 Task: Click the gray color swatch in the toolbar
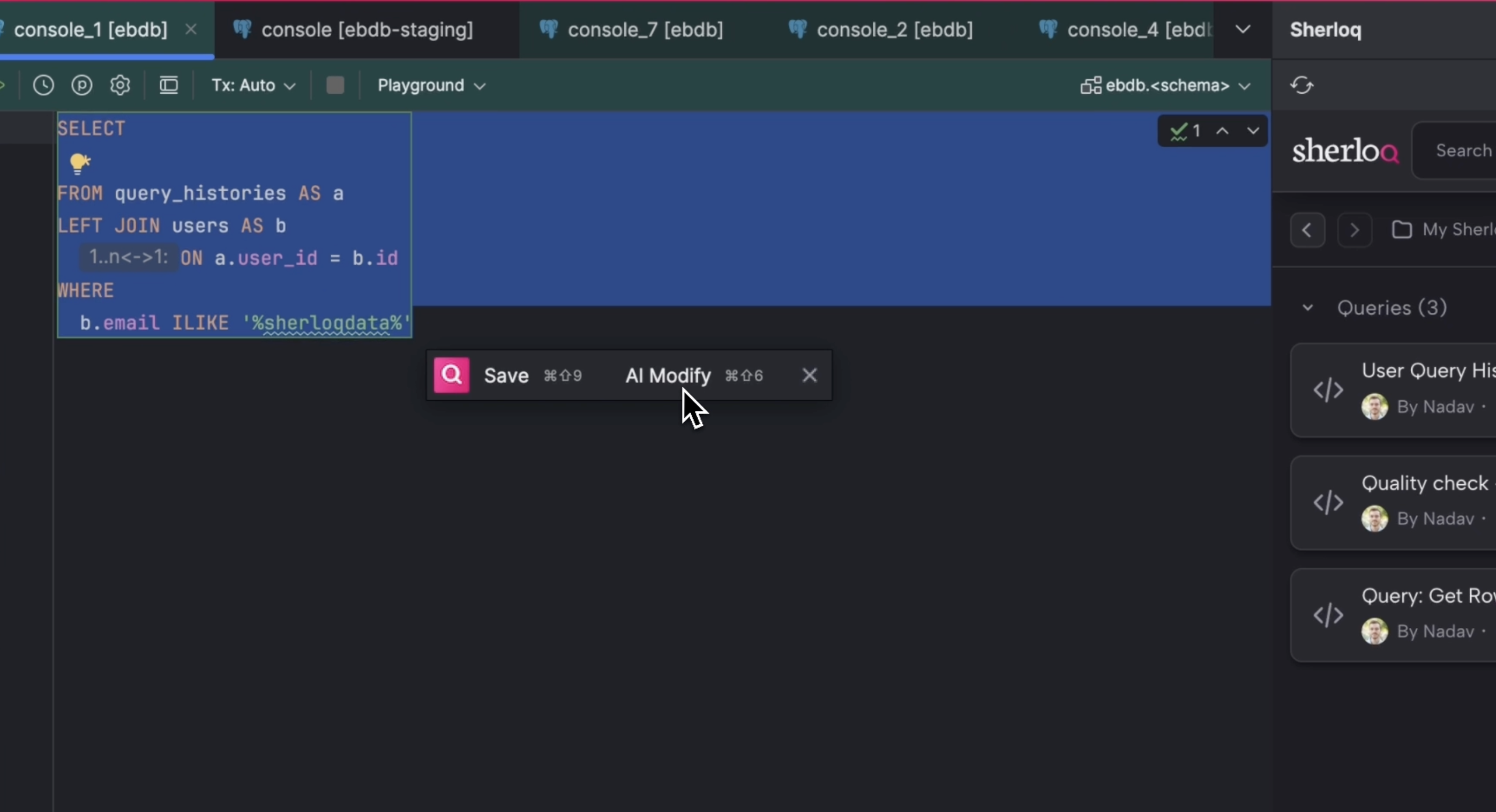pos(335,85)
